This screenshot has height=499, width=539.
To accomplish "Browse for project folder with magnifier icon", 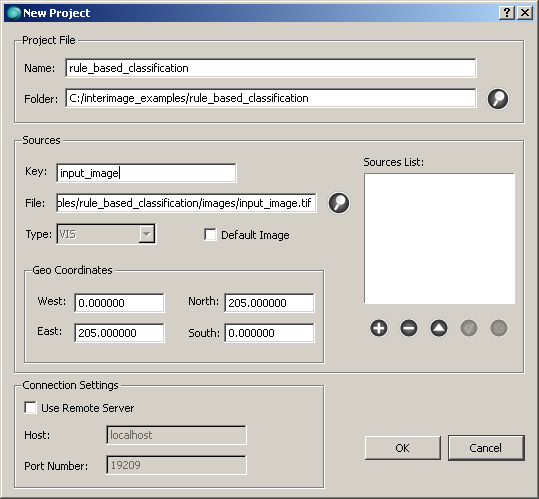I will (x=497, y=99).
